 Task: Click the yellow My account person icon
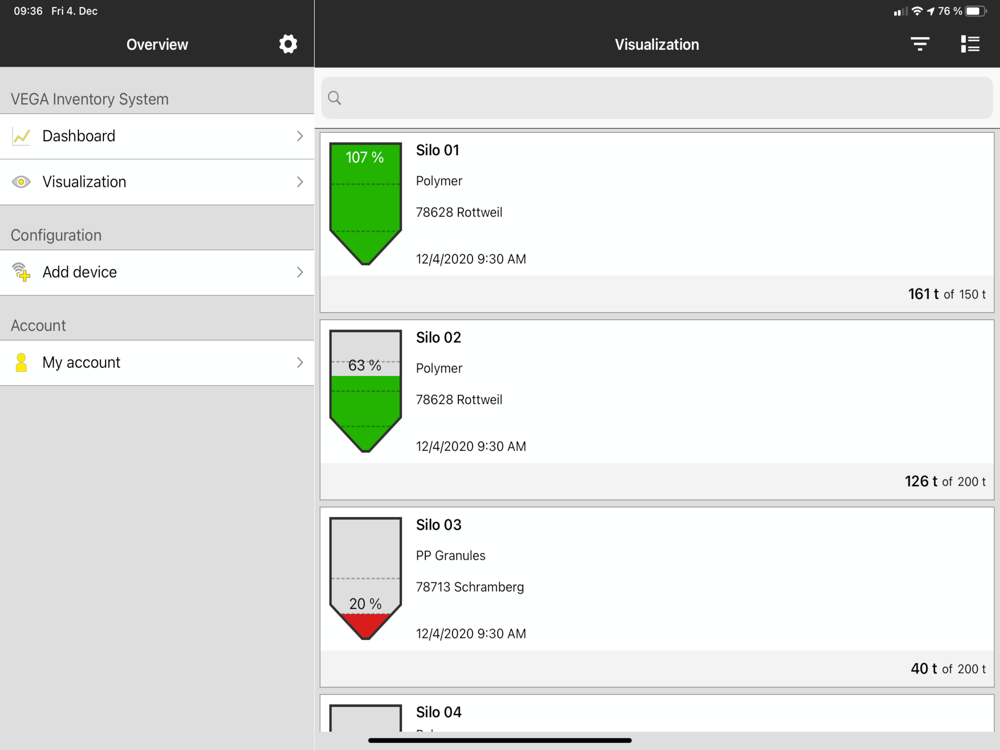click(x=21, y=363)
